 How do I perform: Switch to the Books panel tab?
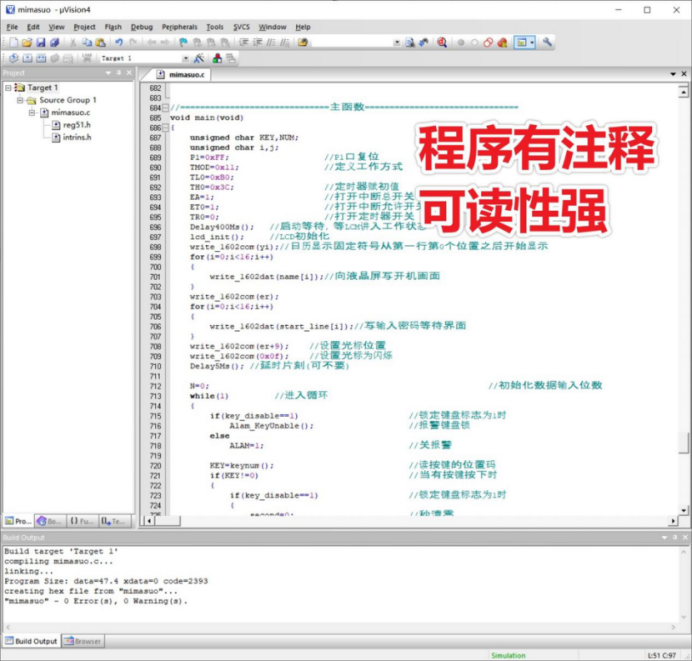coord(50,521)
